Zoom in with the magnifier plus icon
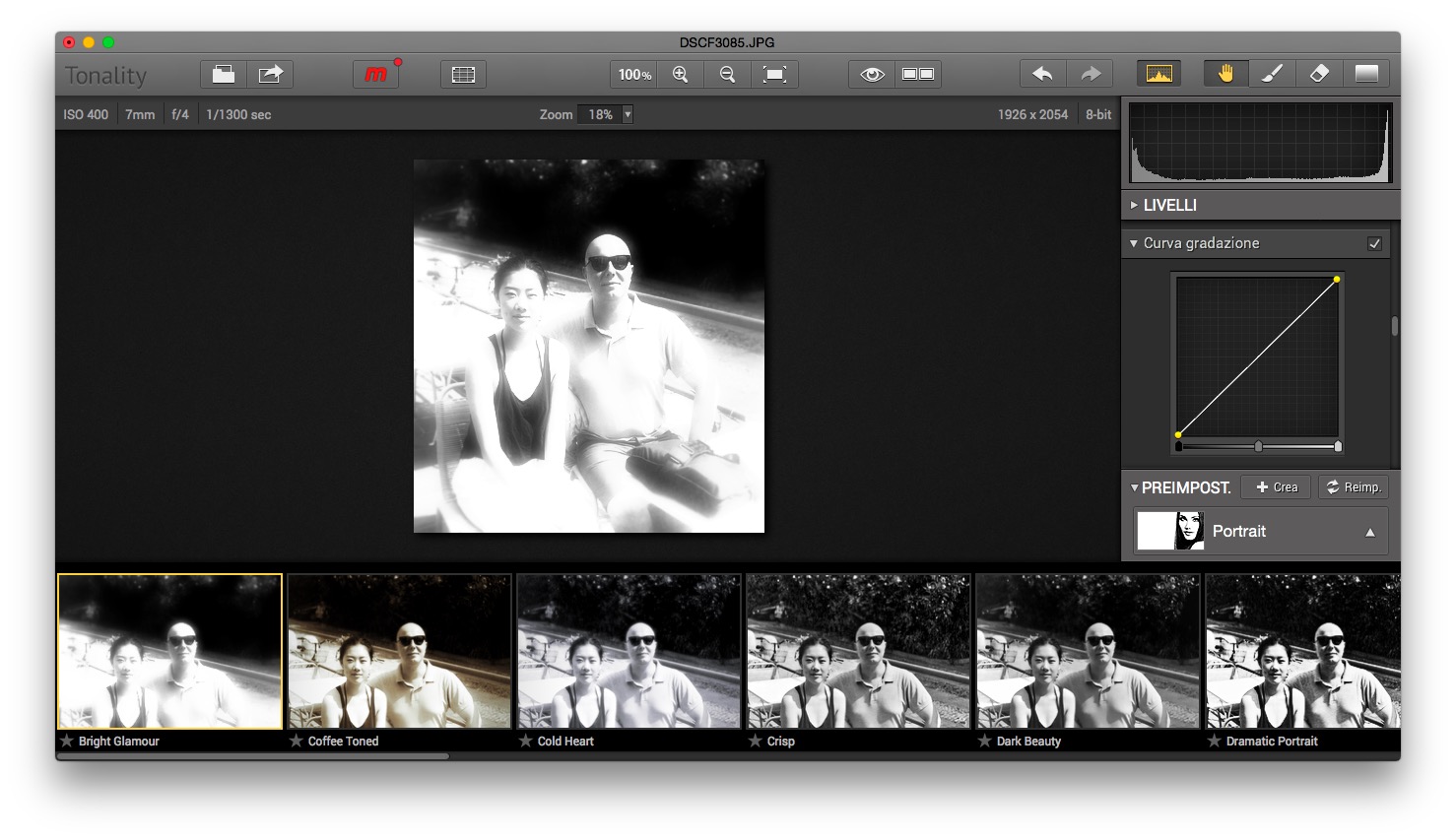The width and height of the screenshot is (1456, 840). pyautogui.click(x=680, y=75)
